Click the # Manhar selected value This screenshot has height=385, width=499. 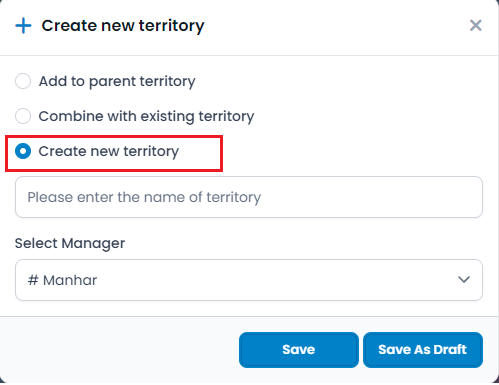tap(62, 280)
